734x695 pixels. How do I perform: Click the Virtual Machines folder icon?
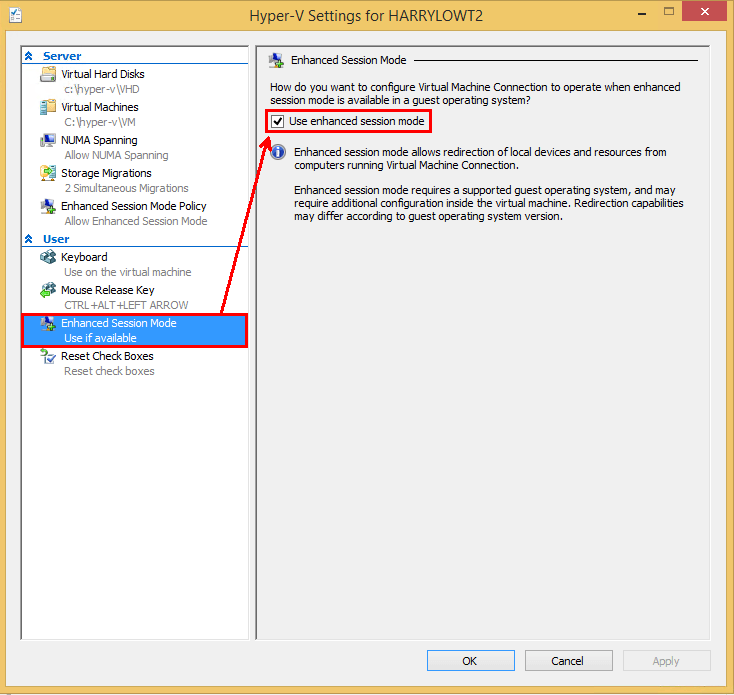pyautogui.click(x=48, y=107)
